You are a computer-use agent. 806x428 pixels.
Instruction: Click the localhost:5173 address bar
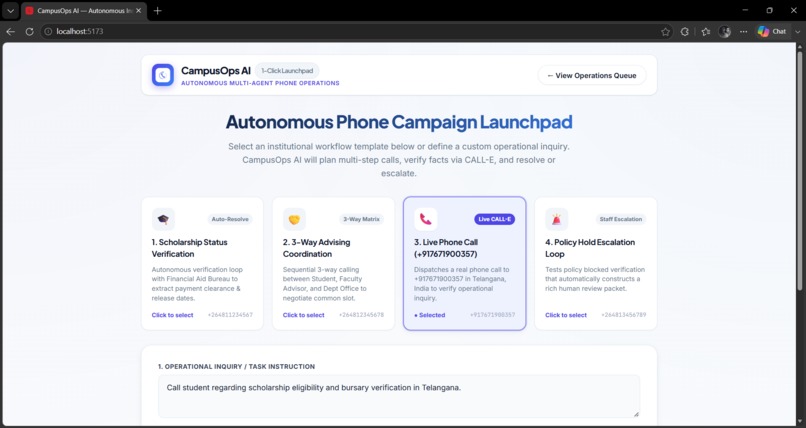pos(355,31)
